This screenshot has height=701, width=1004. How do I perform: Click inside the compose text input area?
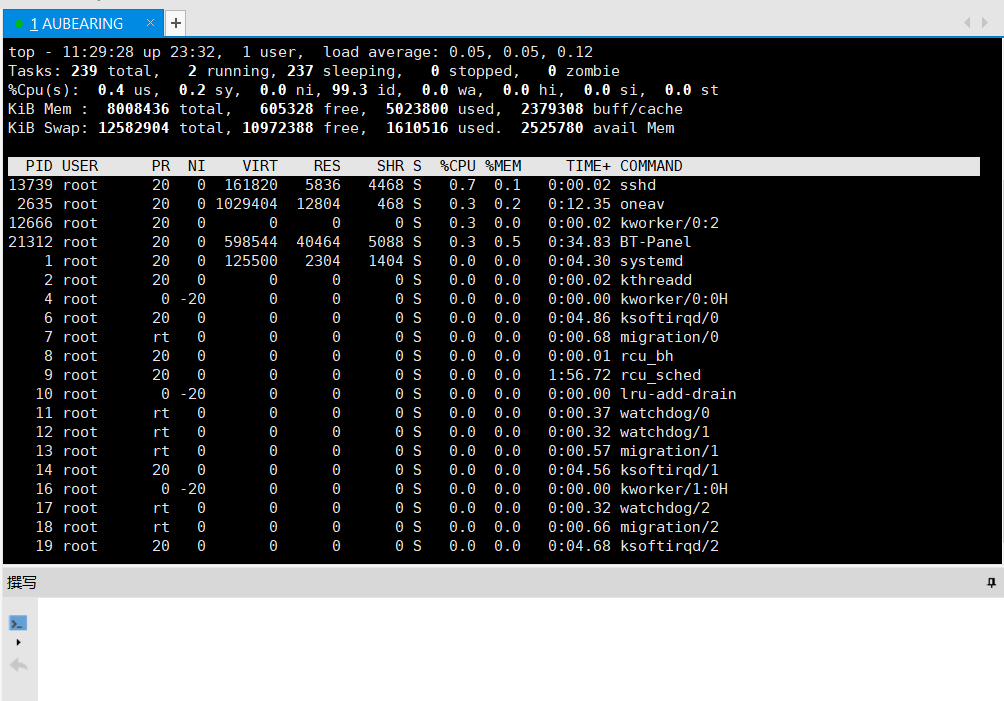(x=520, y=649)
